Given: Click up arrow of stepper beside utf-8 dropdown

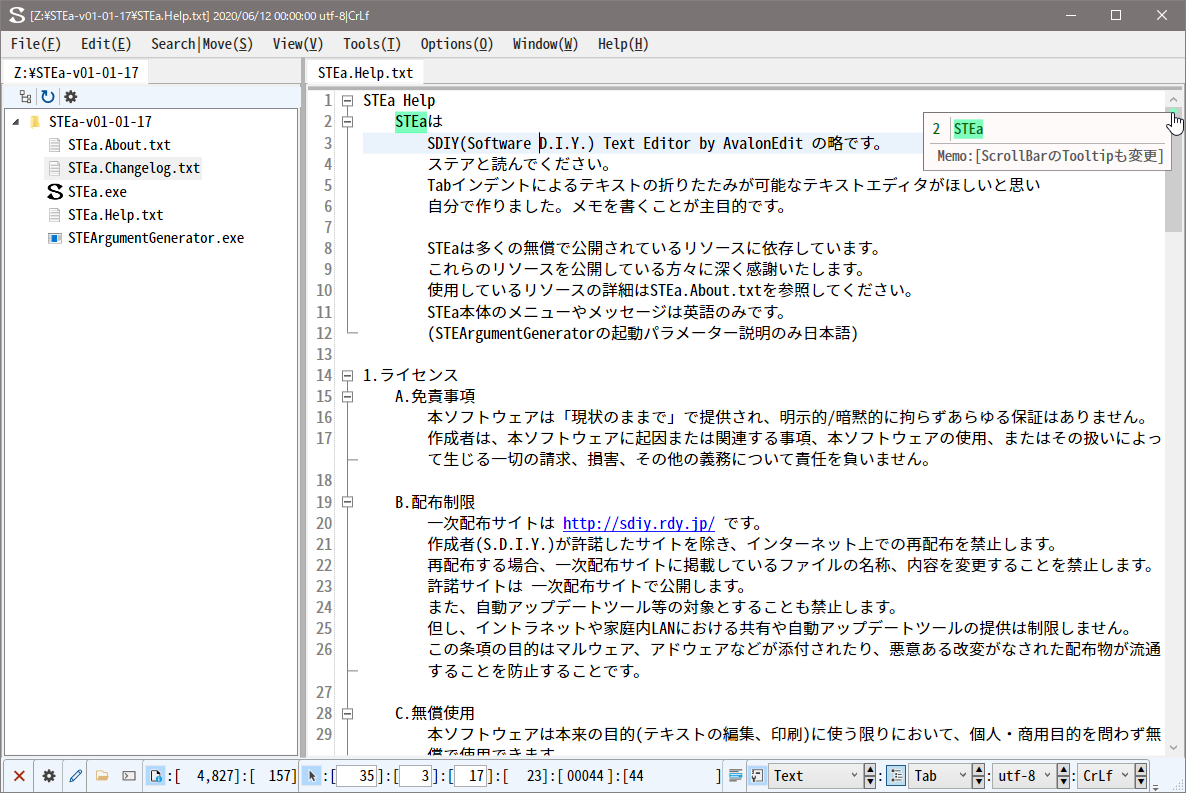Looking at the screenshot, I should [1063, 770].
